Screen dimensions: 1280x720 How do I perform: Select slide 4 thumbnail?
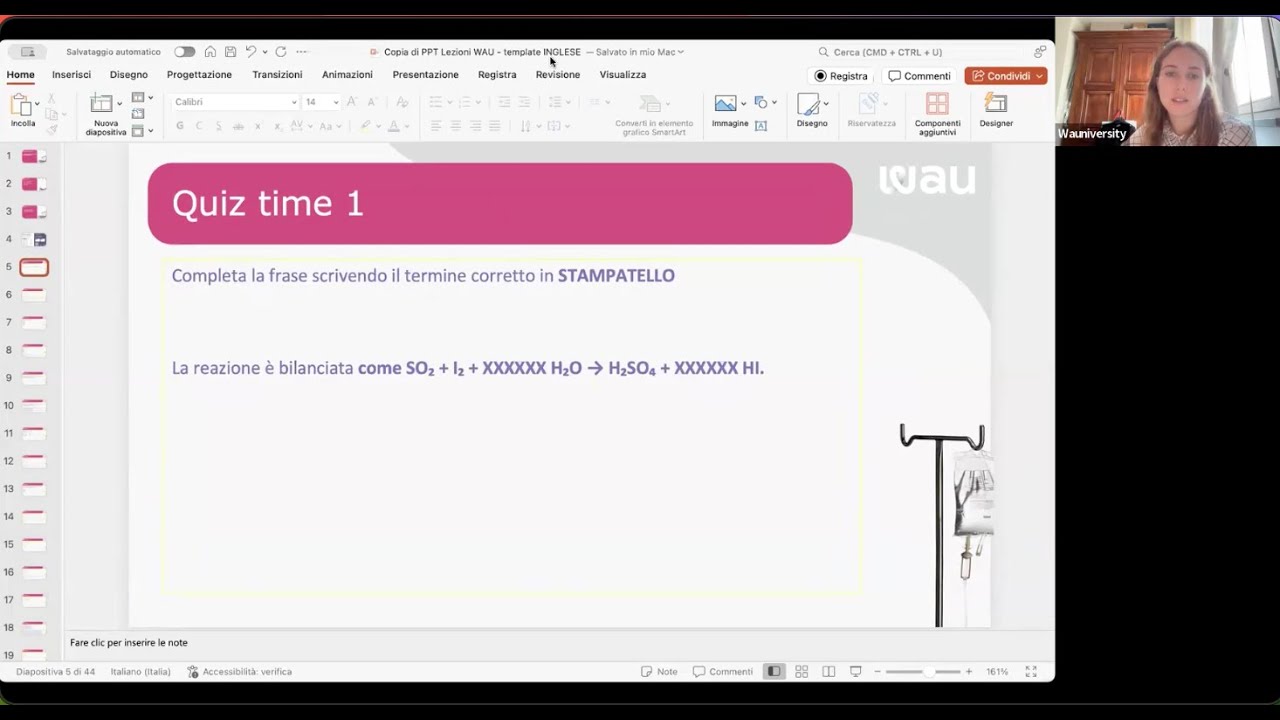point(34,239)
